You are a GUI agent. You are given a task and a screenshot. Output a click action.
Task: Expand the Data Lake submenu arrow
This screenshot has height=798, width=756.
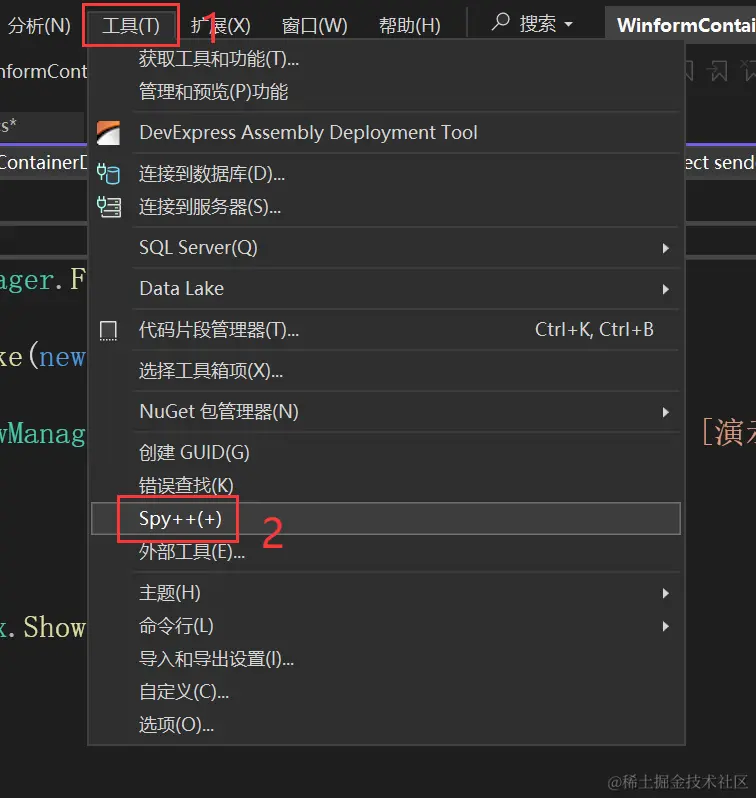click(x=665, y=289)
